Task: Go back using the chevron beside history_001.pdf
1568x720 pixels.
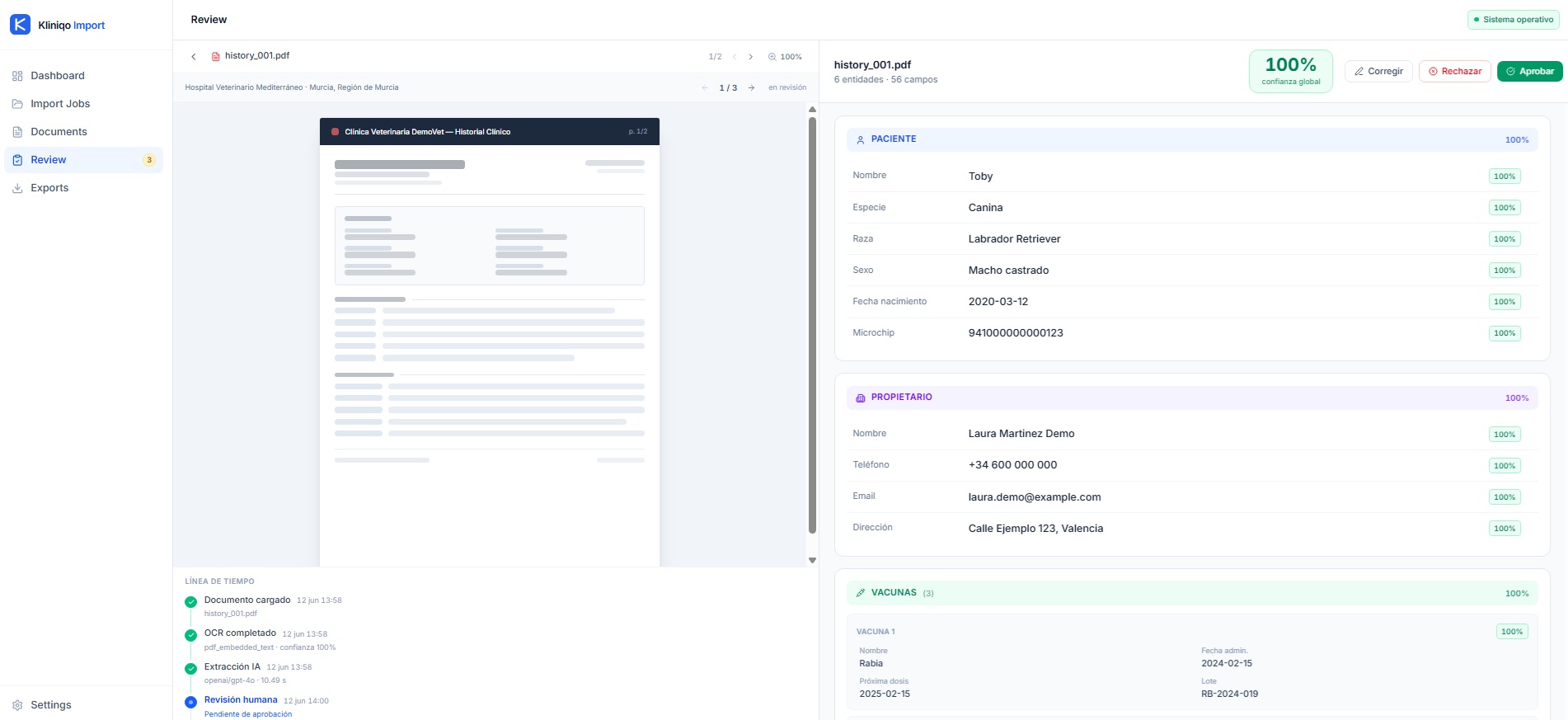Action: [194, 57]
